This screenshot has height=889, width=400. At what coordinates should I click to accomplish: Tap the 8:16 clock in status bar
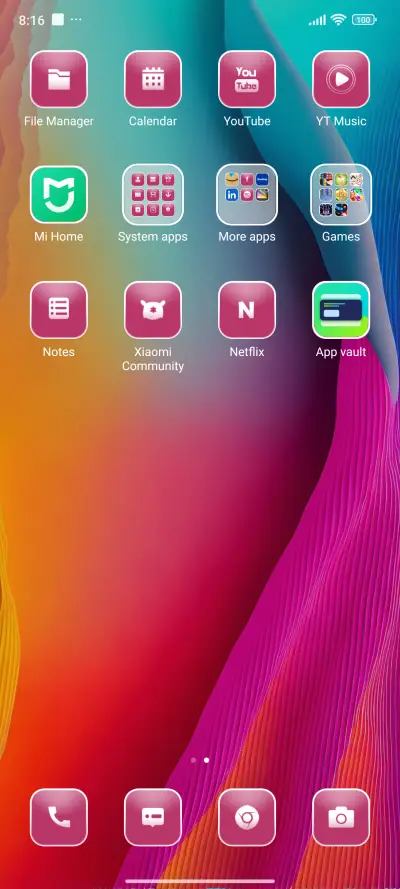pos(31,20)
